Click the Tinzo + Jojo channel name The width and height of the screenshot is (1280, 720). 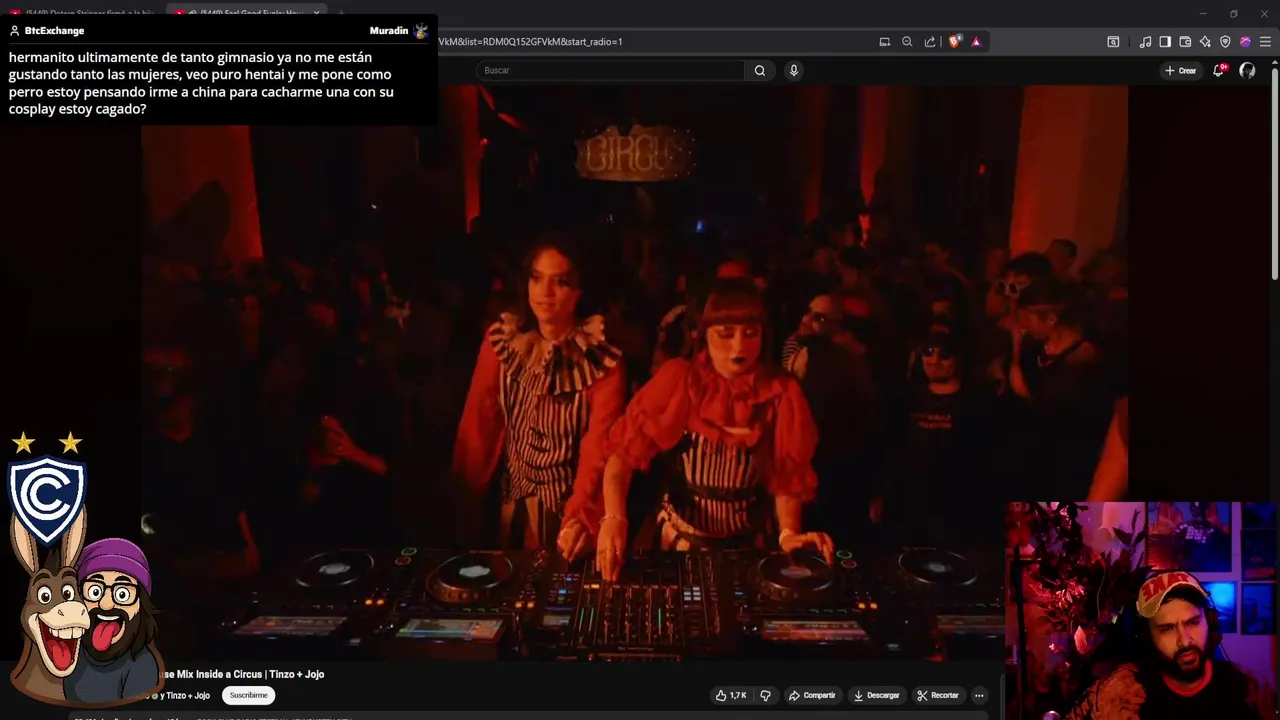tap(187, 695)
